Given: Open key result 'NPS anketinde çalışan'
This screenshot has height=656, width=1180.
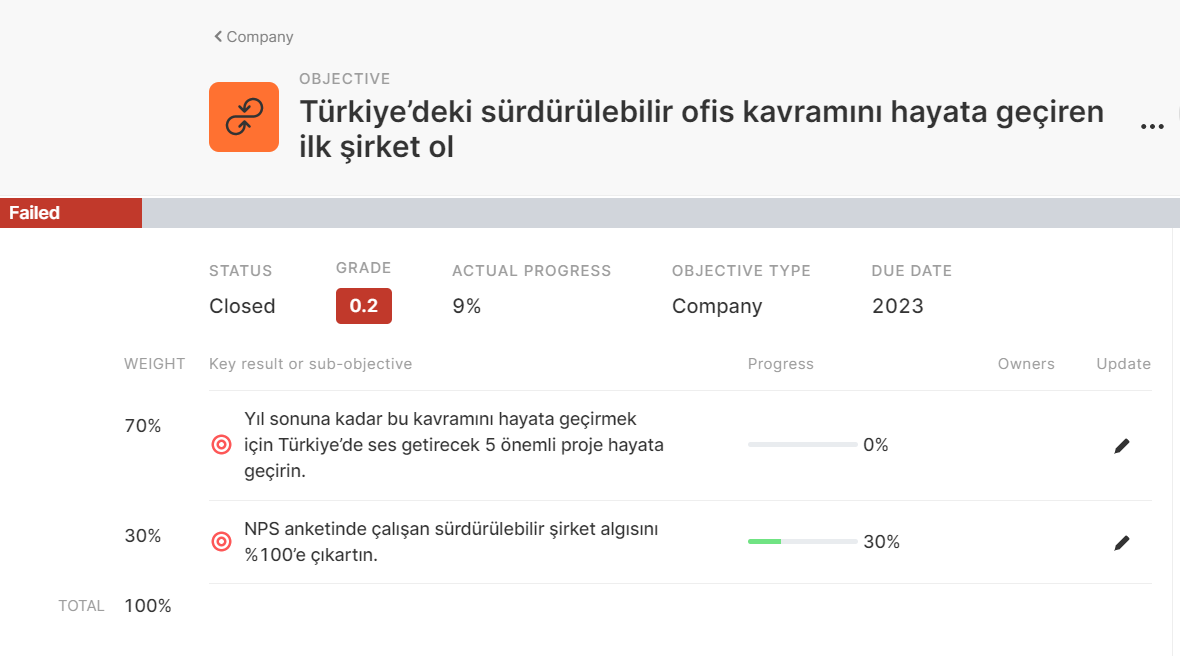Looking at the screenshot, I should [451, 542].
